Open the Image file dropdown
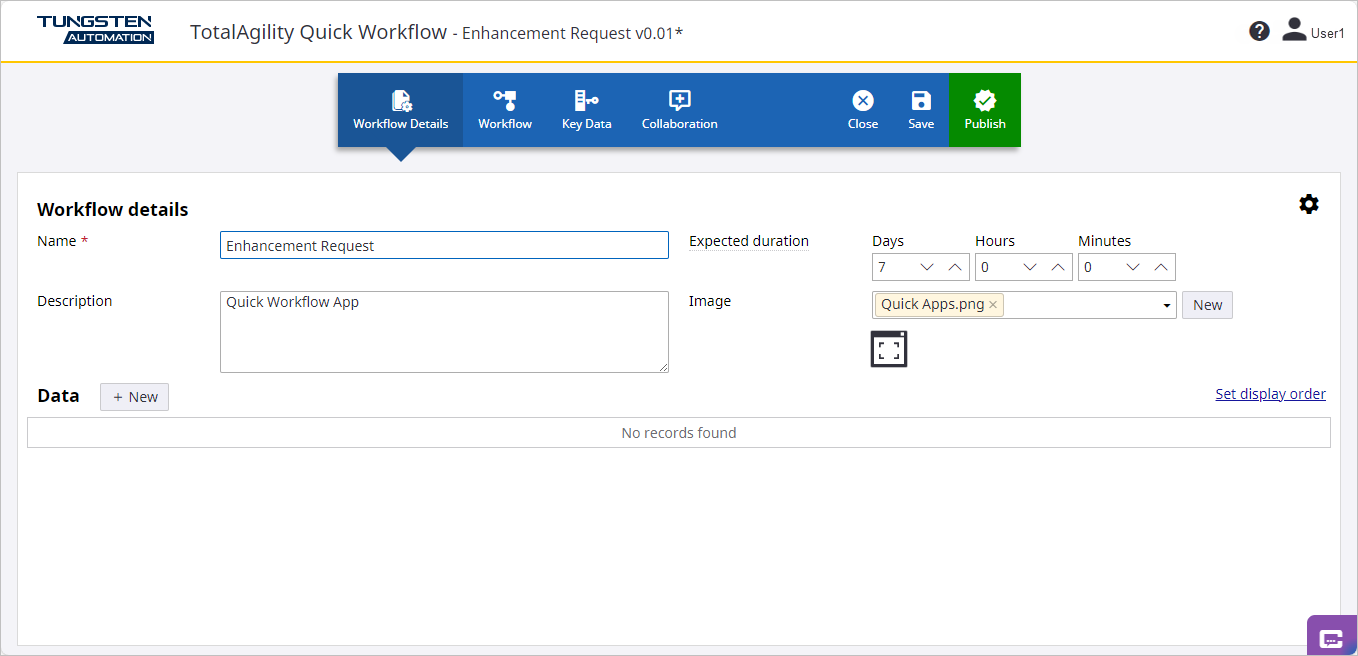1358x656 pixels. point(1166,305)
